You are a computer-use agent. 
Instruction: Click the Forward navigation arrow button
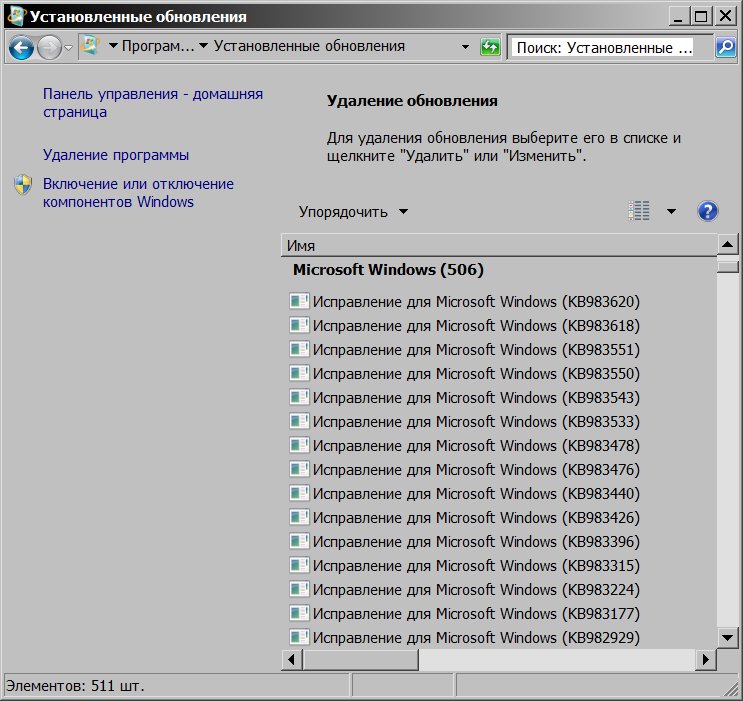(49, 47)
